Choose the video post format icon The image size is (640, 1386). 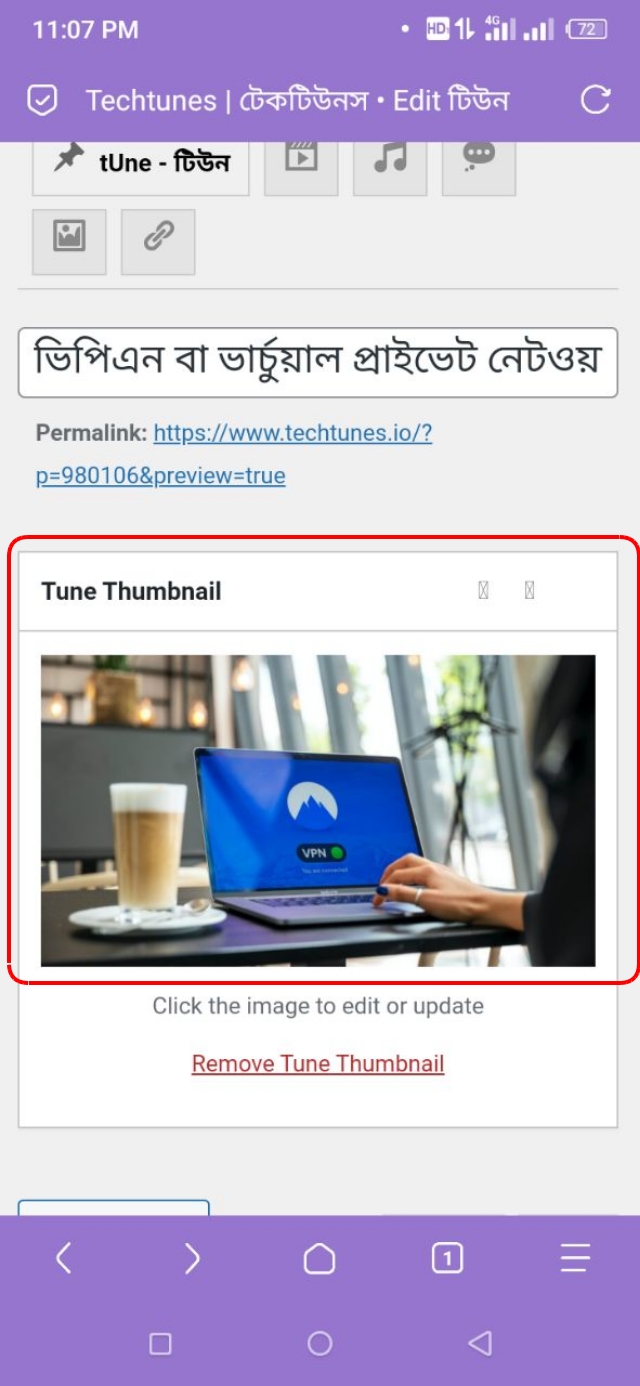(x=301, y=161)
